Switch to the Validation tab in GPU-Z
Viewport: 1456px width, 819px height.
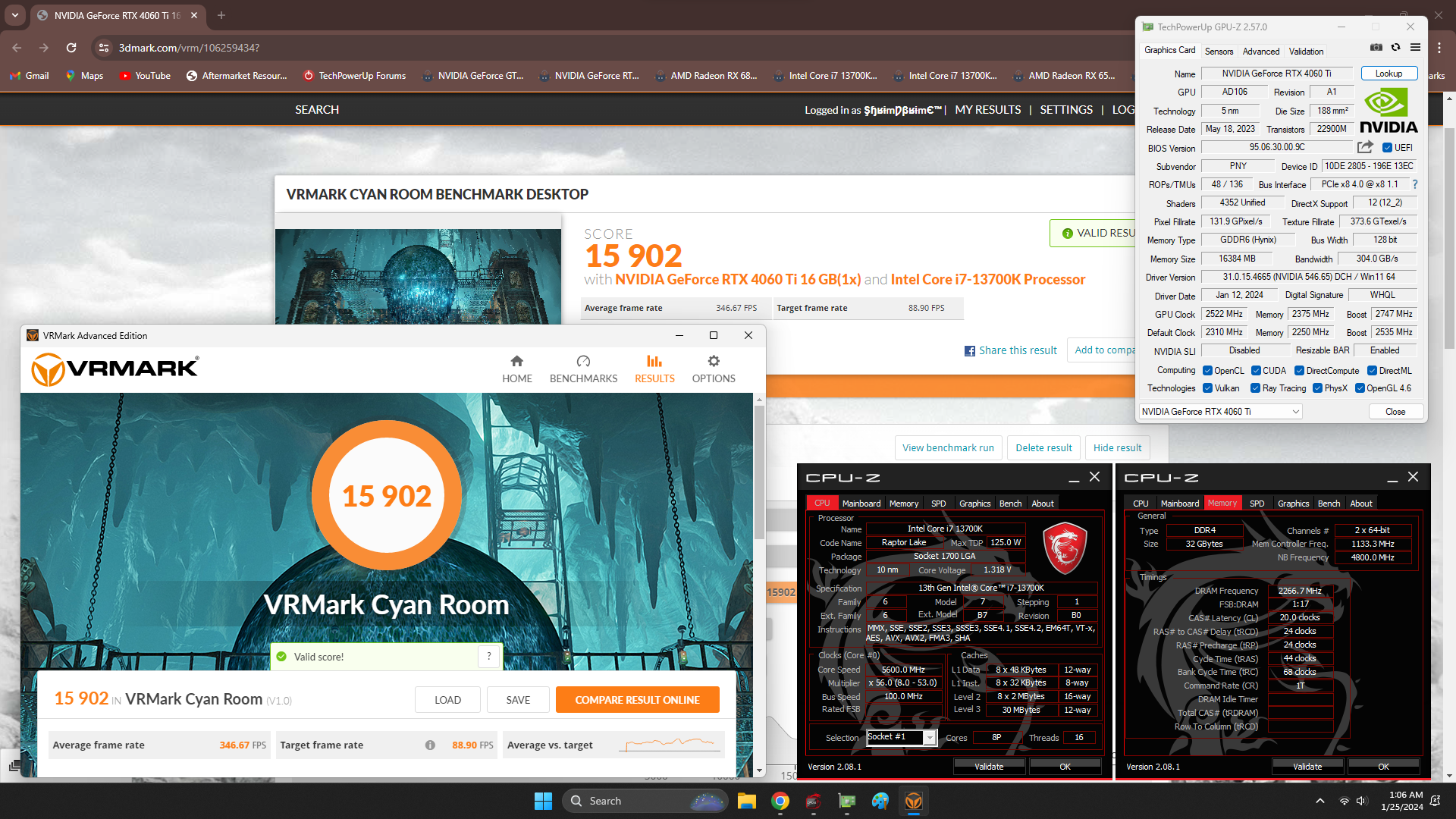[1306, 52]
